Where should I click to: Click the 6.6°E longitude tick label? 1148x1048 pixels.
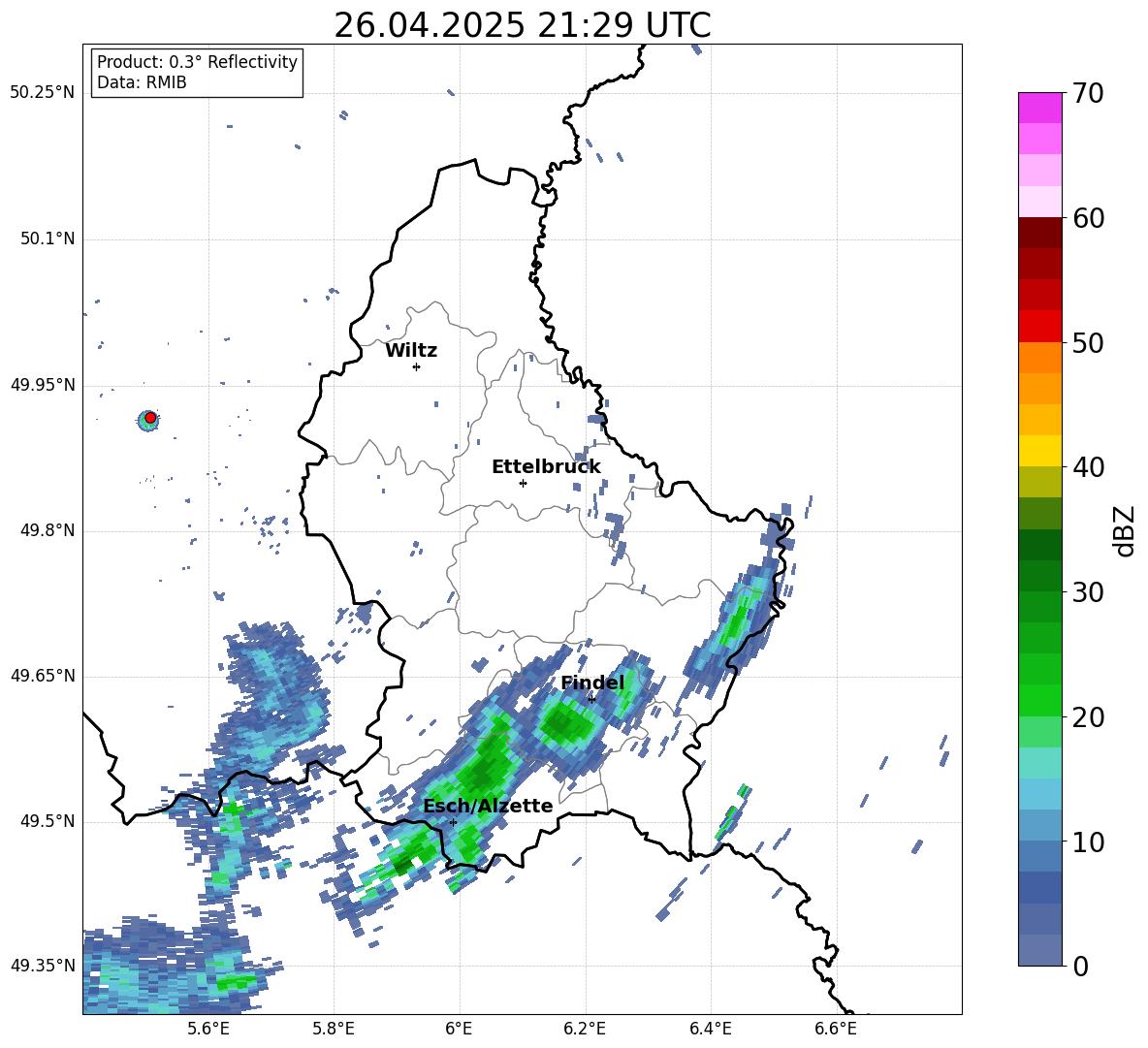click(836, 1029)
